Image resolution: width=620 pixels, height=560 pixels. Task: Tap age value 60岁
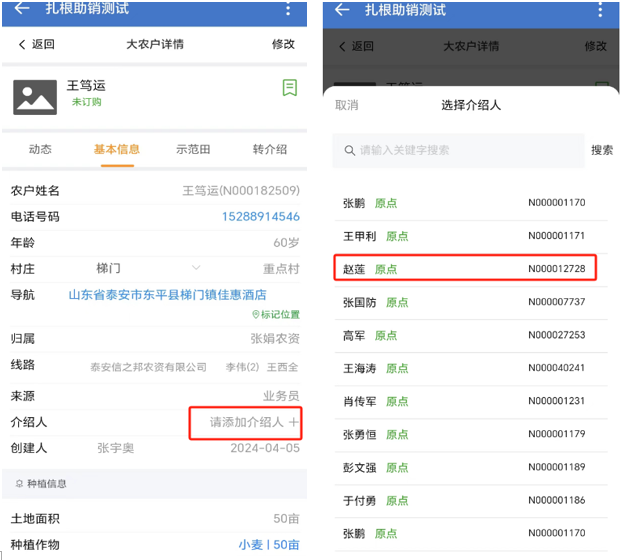[x=286, y=243]
